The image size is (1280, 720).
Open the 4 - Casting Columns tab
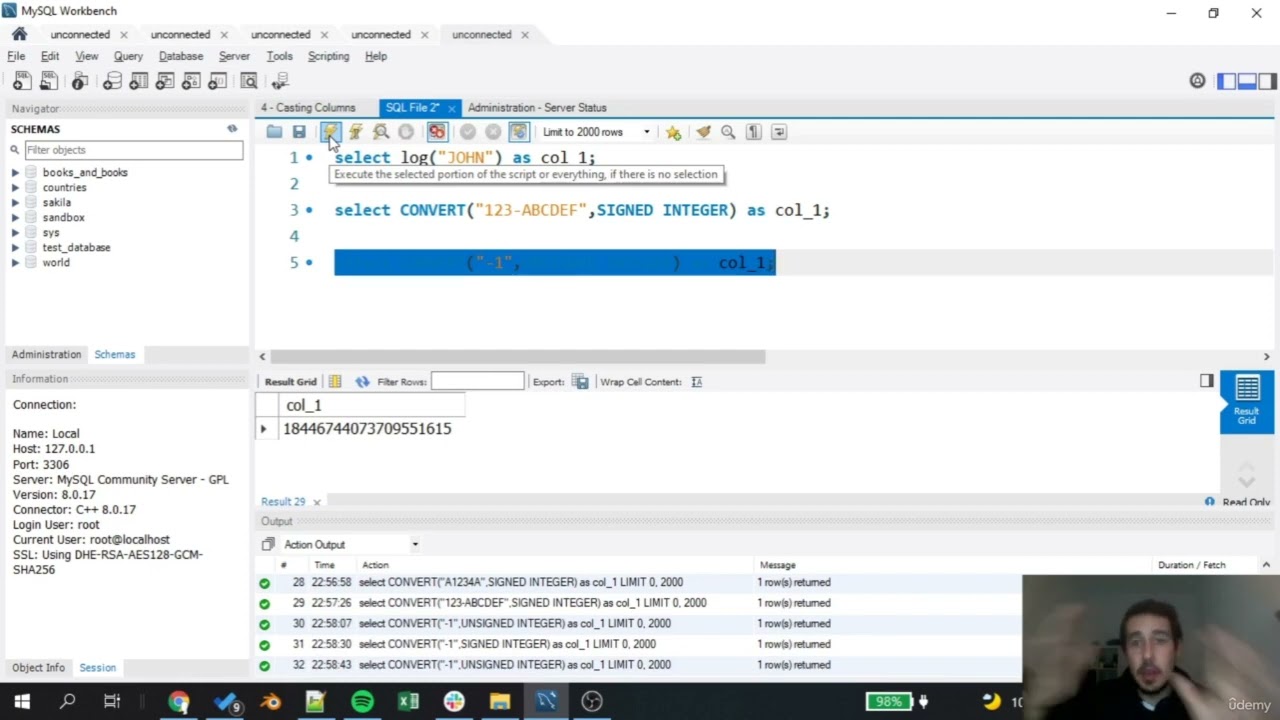308,107
